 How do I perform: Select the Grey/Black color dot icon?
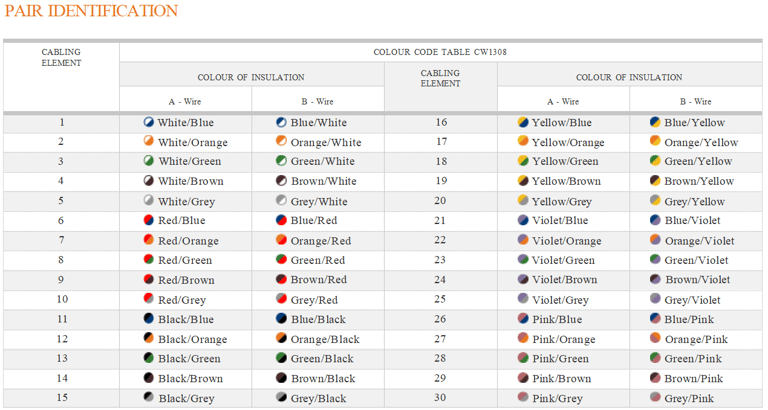click(x=281, y=397)
